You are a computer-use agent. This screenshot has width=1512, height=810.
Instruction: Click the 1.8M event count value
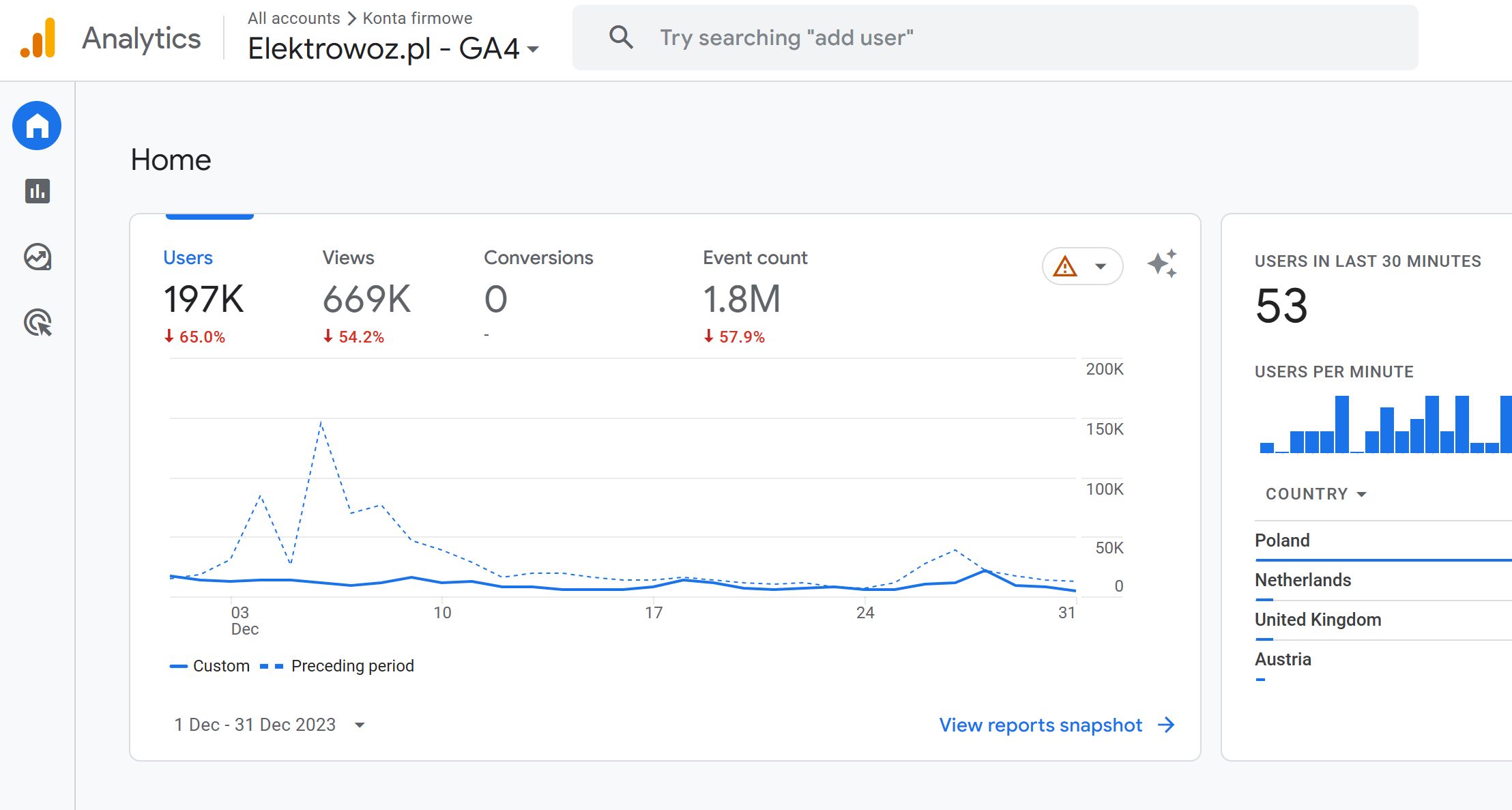pyautogui.click(x=742, y=299)
